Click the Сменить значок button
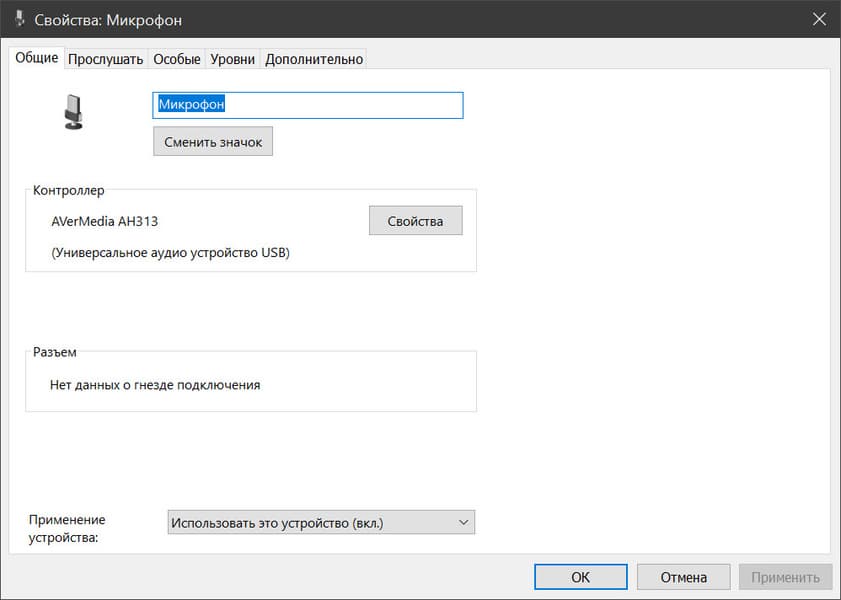This screenshot has height=600, width=841. (213, 142)
